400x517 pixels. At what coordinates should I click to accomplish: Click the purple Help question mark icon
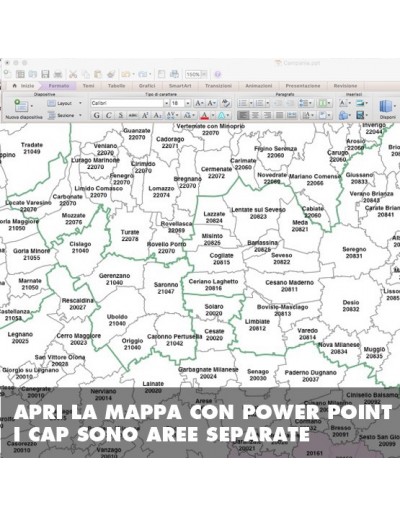[218, 74]
